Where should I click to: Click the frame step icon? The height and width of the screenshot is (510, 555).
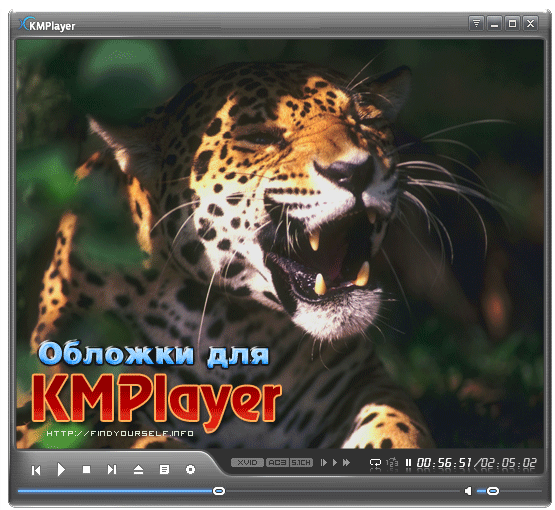coord(324,463)
